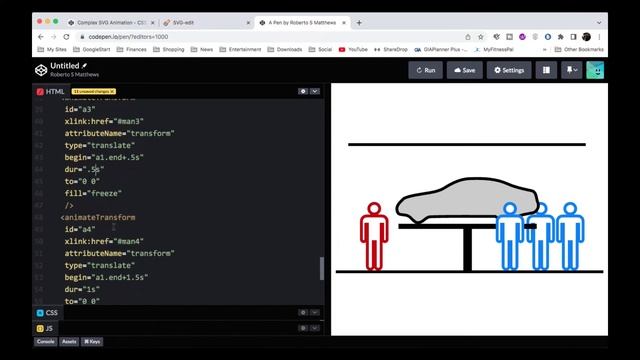640x360 pixels.
Task: Open the user avatar menu
Action: click(595, 70)
